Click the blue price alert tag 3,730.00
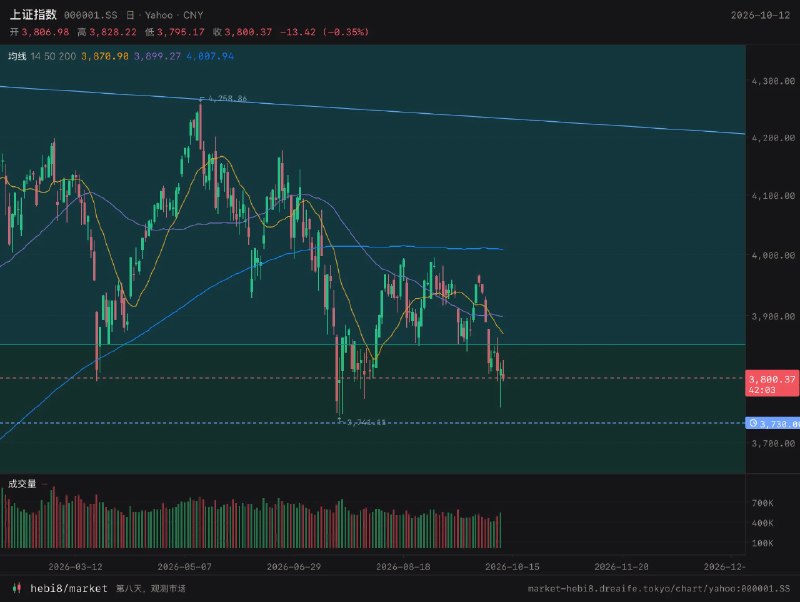Viewport: 800px width, 602px height. point(773,423)
